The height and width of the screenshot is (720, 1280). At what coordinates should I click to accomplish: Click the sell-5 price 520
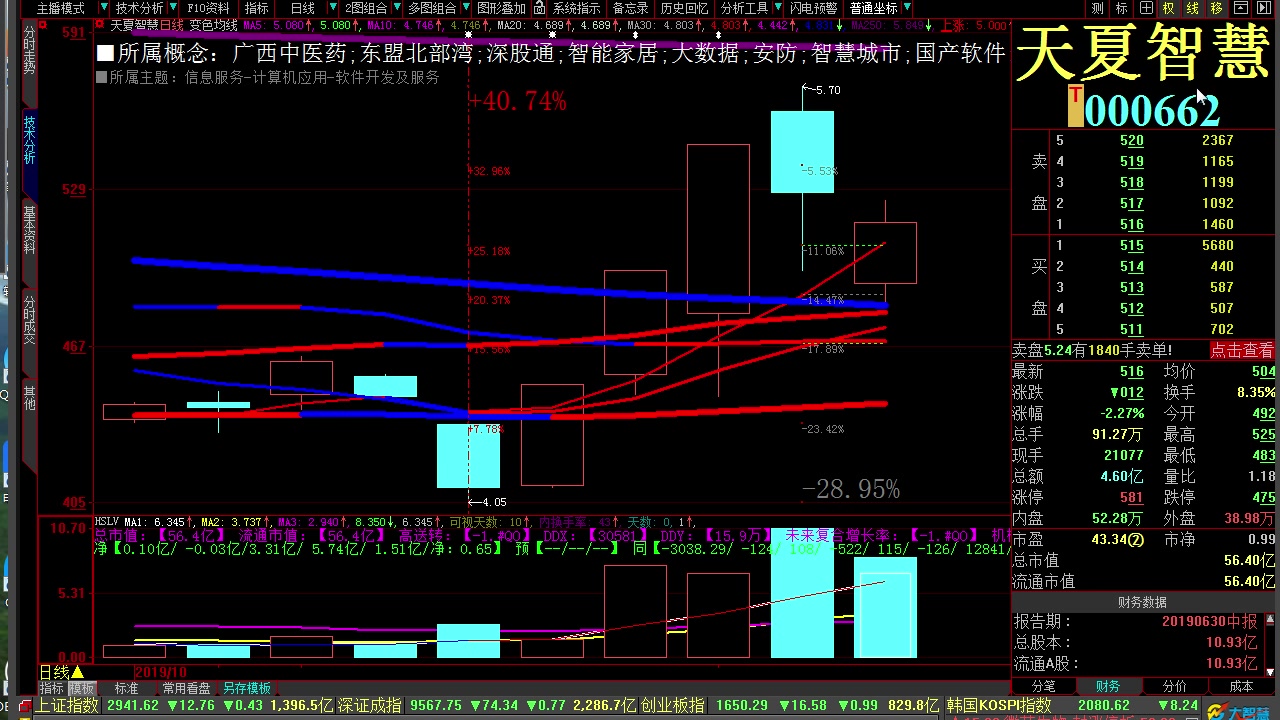point(1132,140)
